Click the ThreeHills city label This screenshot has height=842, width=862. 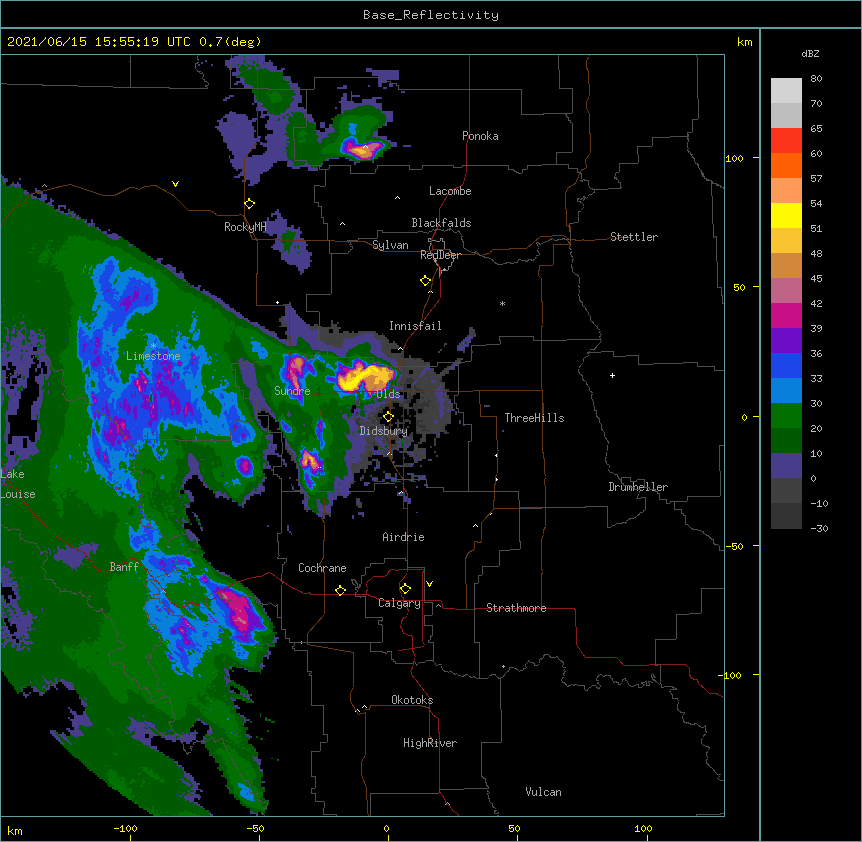pyautogui.click(x=534, y=418)
